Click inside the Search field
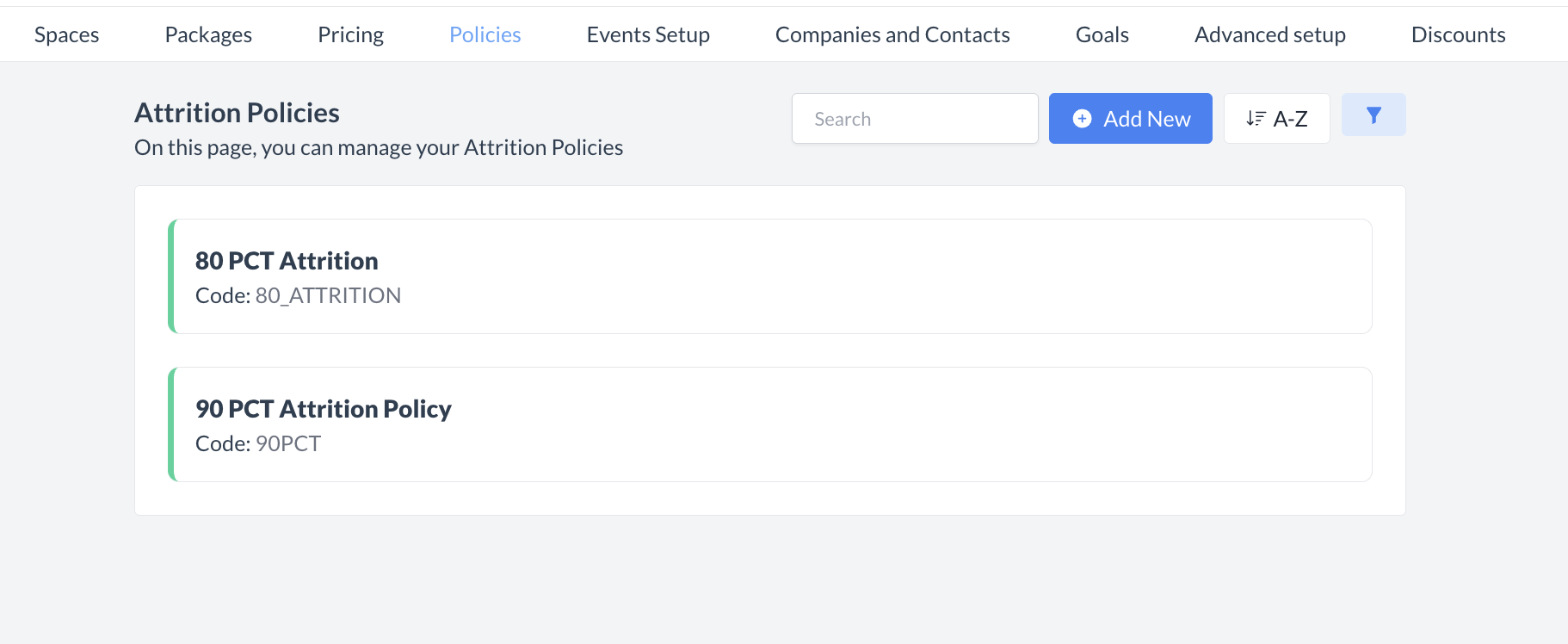Viewport: 1568px width, 644px height. pos(914,118)
